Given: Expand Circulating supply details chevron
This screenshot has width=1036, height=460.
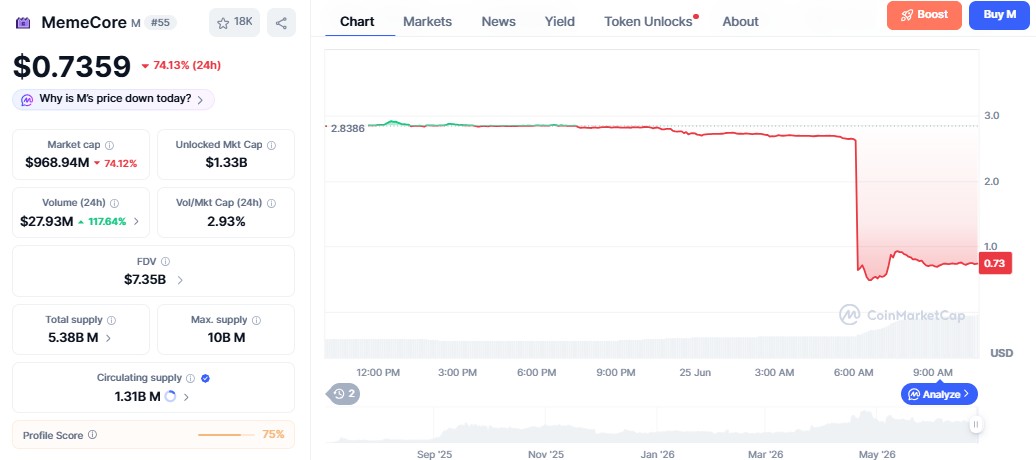Looking at the screenshot, I should click(x=186, y=397).
